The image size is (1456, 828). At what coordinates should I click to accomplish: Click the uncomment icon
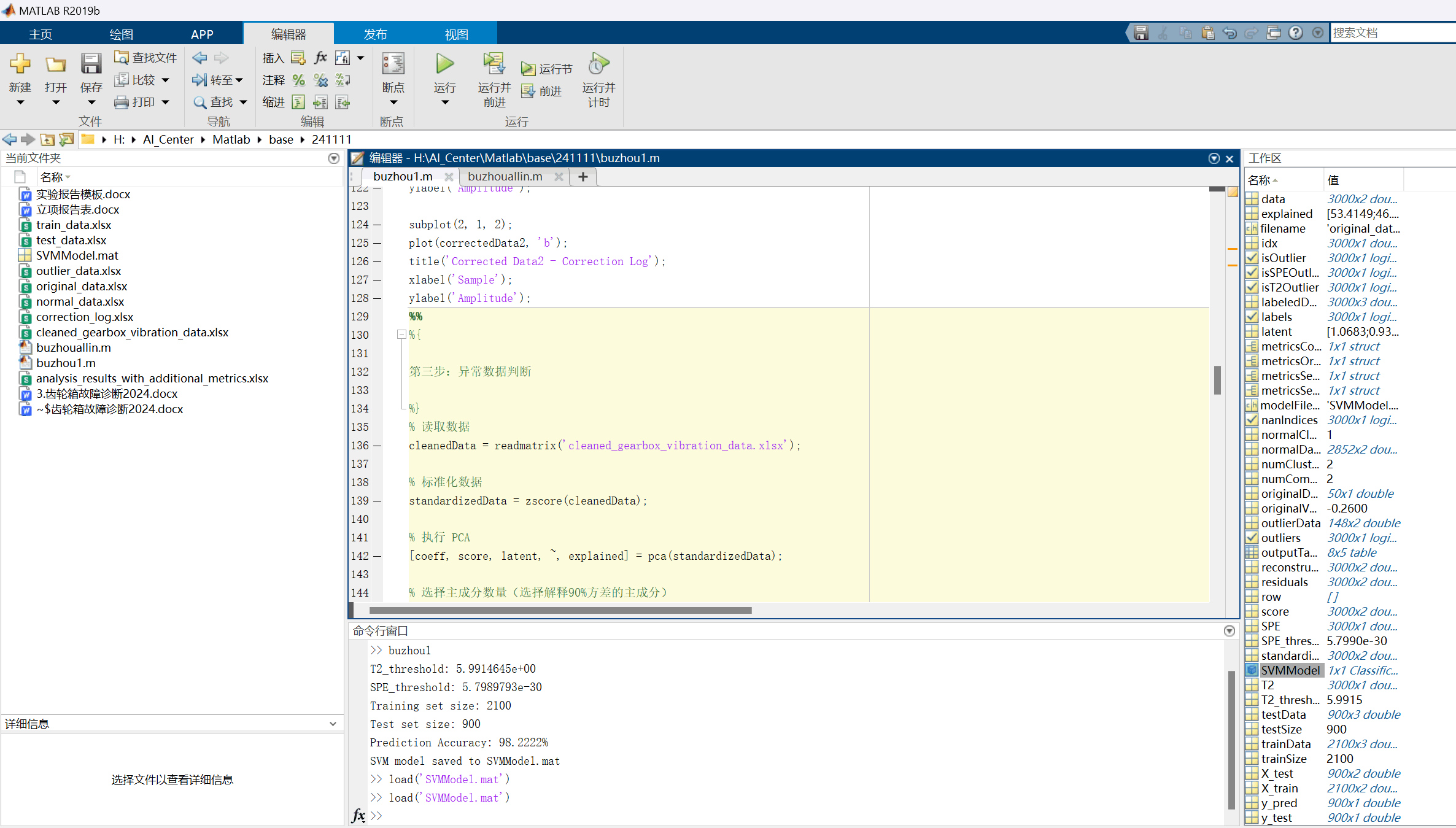tap(320, 80)
